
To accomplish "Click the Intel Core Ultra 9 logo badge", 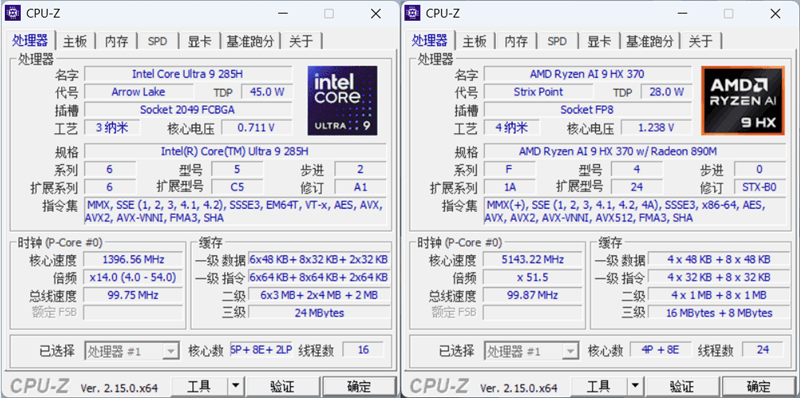I will click(342, 101).
